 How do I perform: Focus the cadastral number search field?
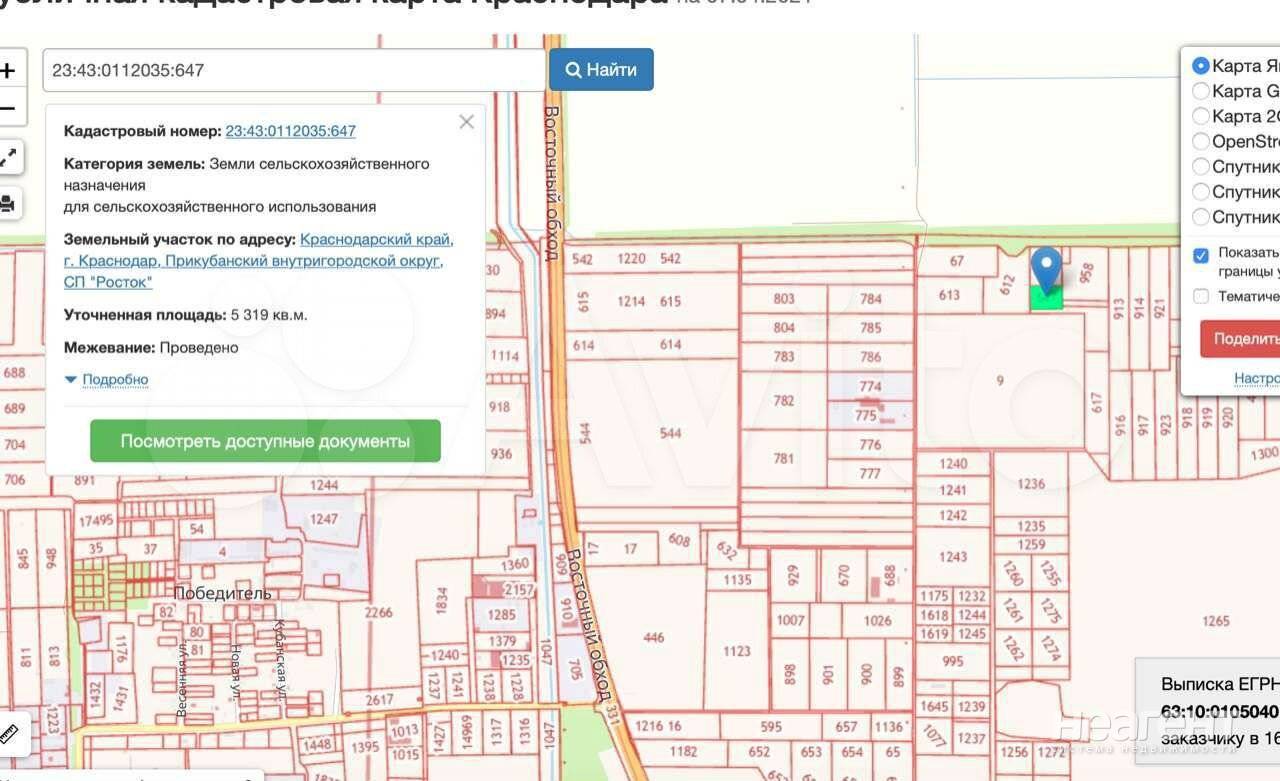coord(293,71)
